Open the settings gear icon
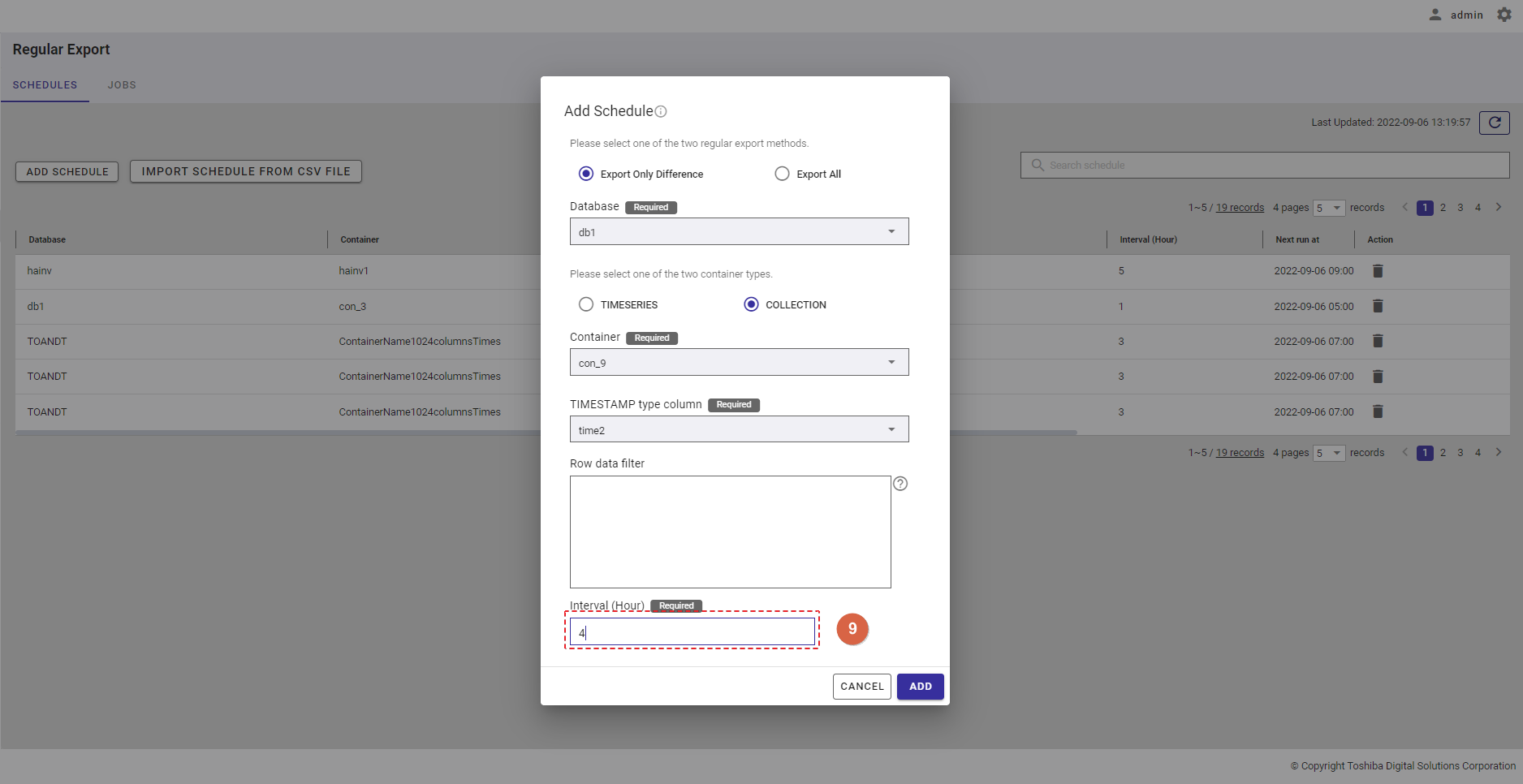 [1504, 15]
